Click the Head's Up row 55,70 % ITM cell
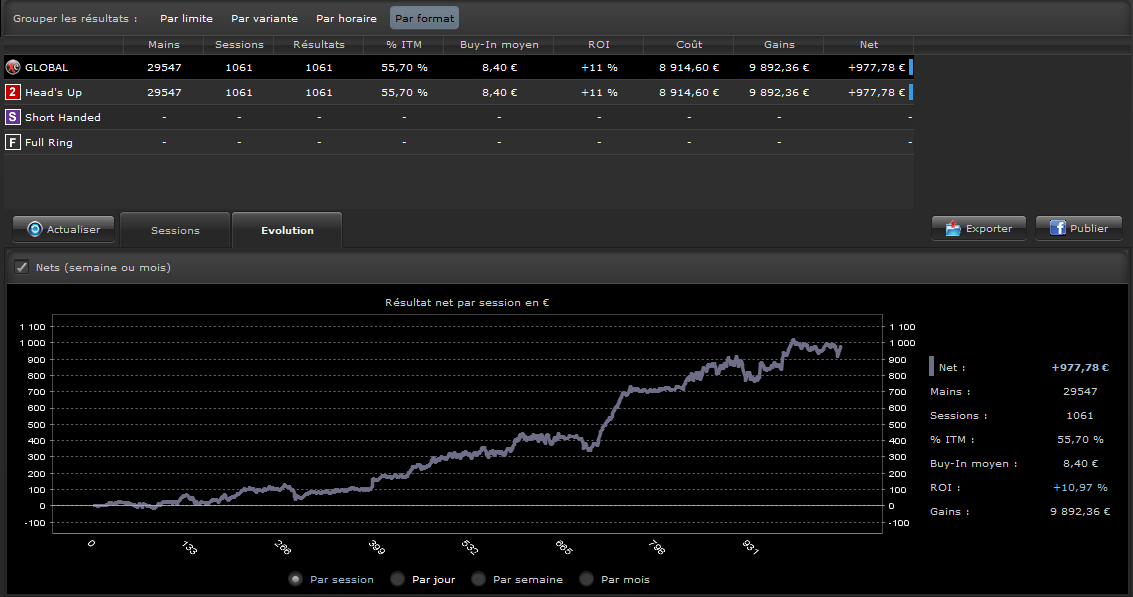This screenshot has height=597, width=1133. (404, 92)
